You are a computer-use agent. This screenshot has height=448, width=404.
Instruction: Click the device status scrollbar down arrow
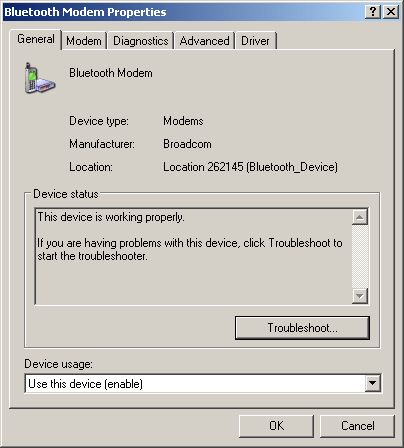pyautogui.click(x=360, y=296)
